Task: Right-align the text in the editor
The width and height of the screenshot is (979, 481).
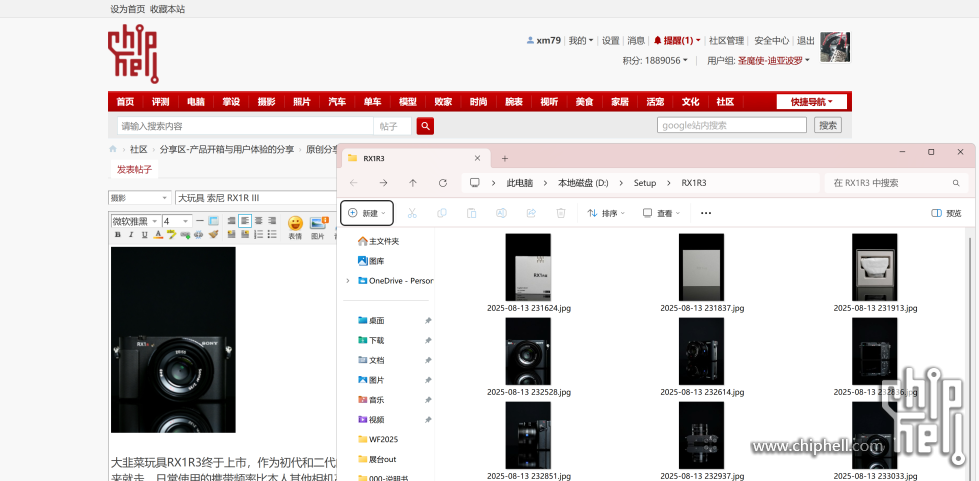Action: (272, 221)
